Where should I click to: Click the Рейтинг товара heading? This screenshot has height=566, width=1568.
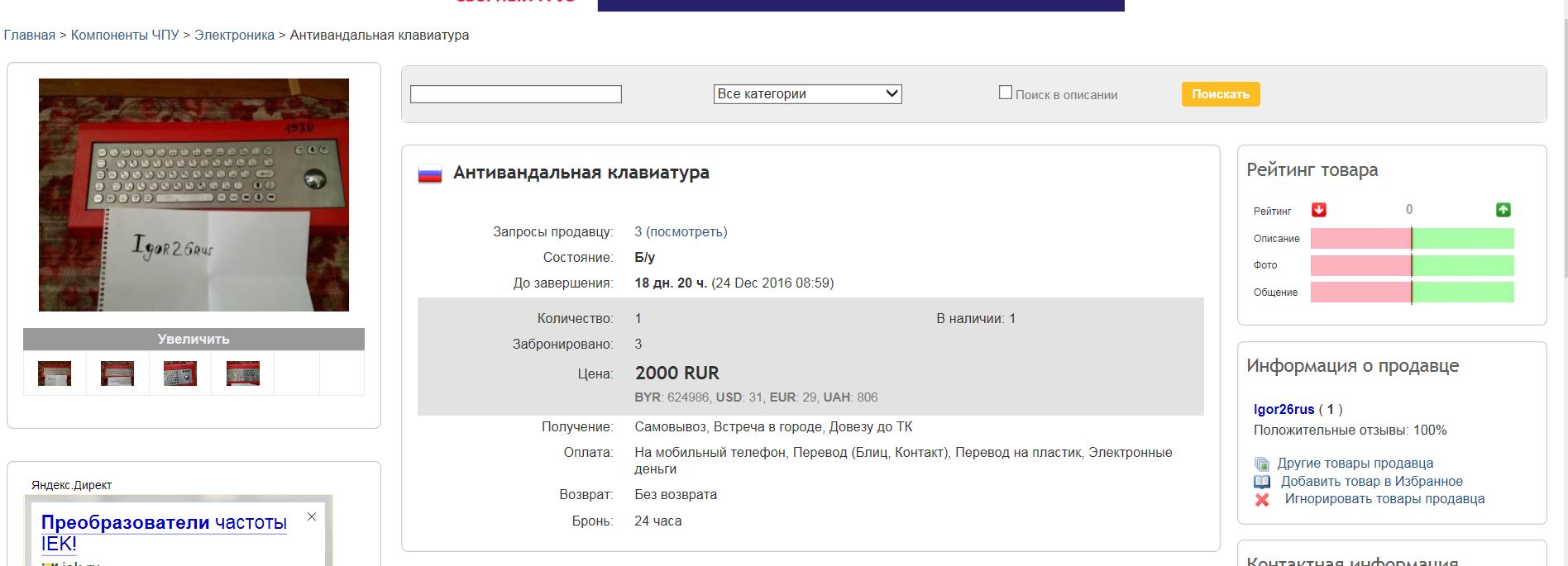pyautogui.click(x=1312, y=170)
